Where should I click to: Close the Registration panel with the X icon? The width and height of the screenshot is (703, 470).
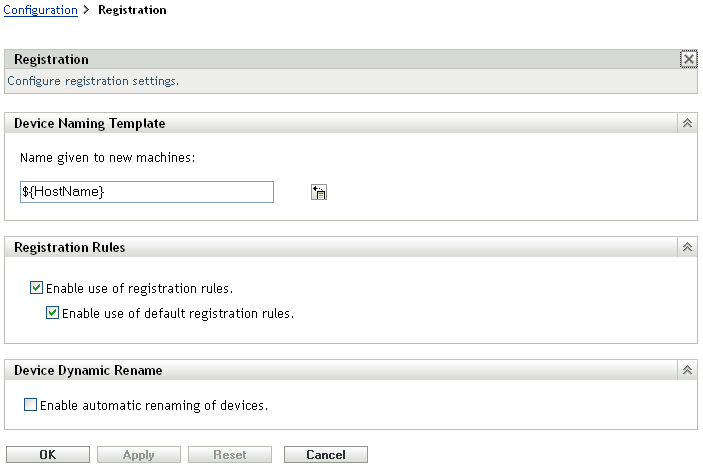click(x=688, y=60)
